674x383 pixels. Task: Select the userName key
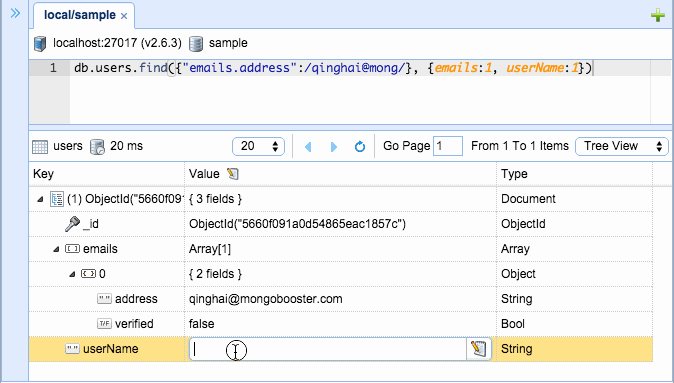pos(111,349)
